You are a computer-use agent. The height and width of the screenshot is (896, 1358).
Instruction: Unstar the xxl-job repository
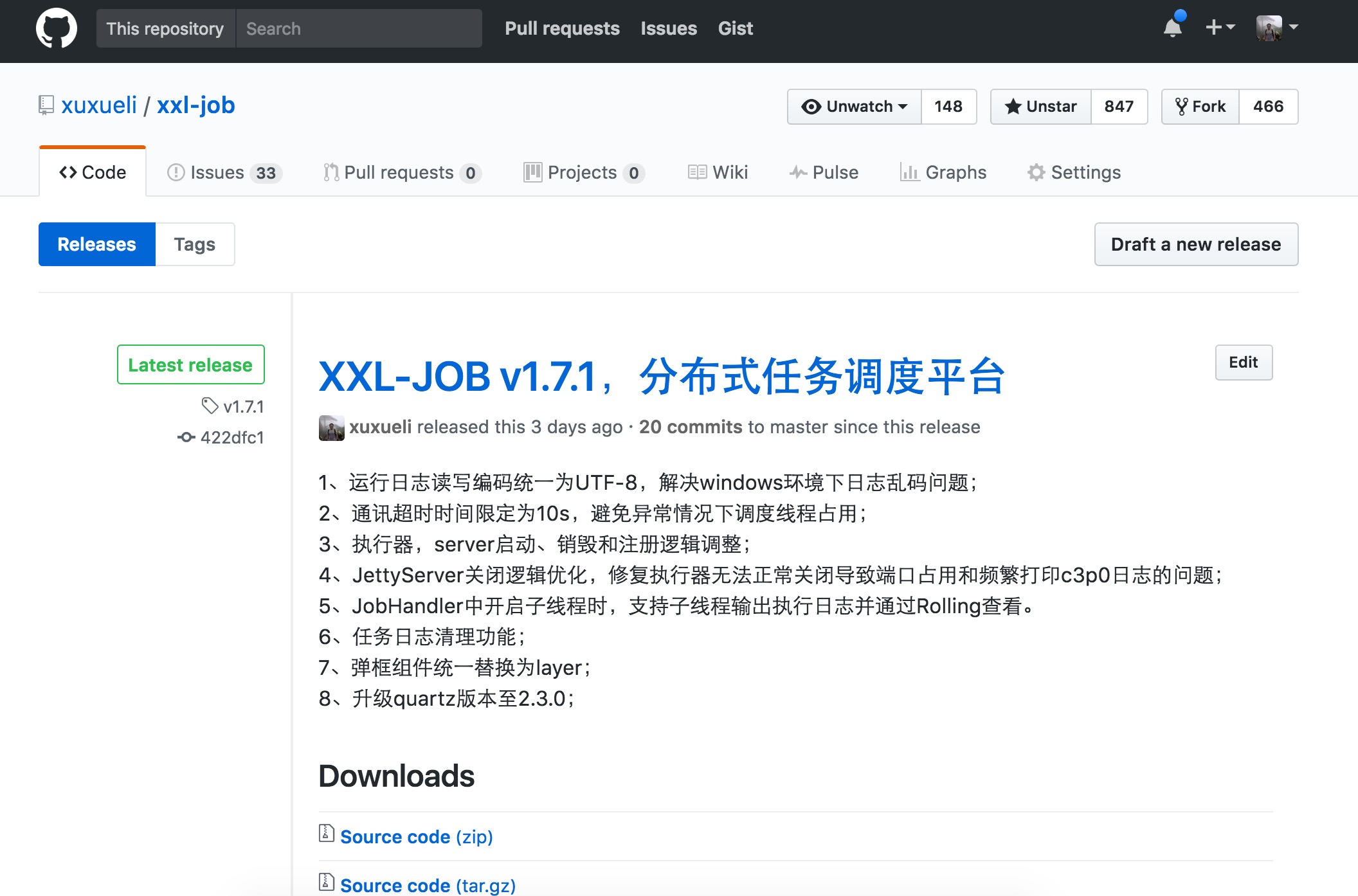click(x=1041, y=106)
